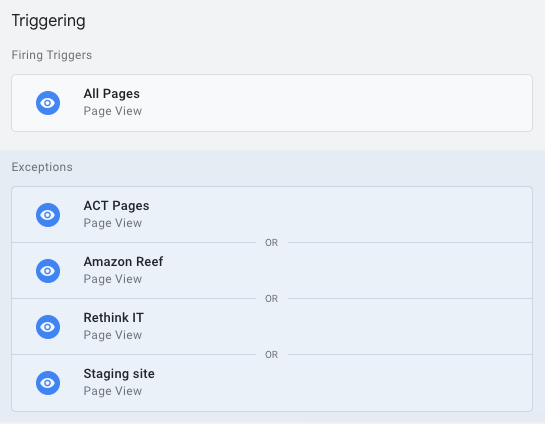Click the ACT Pages page view icon

click(48, 215)
